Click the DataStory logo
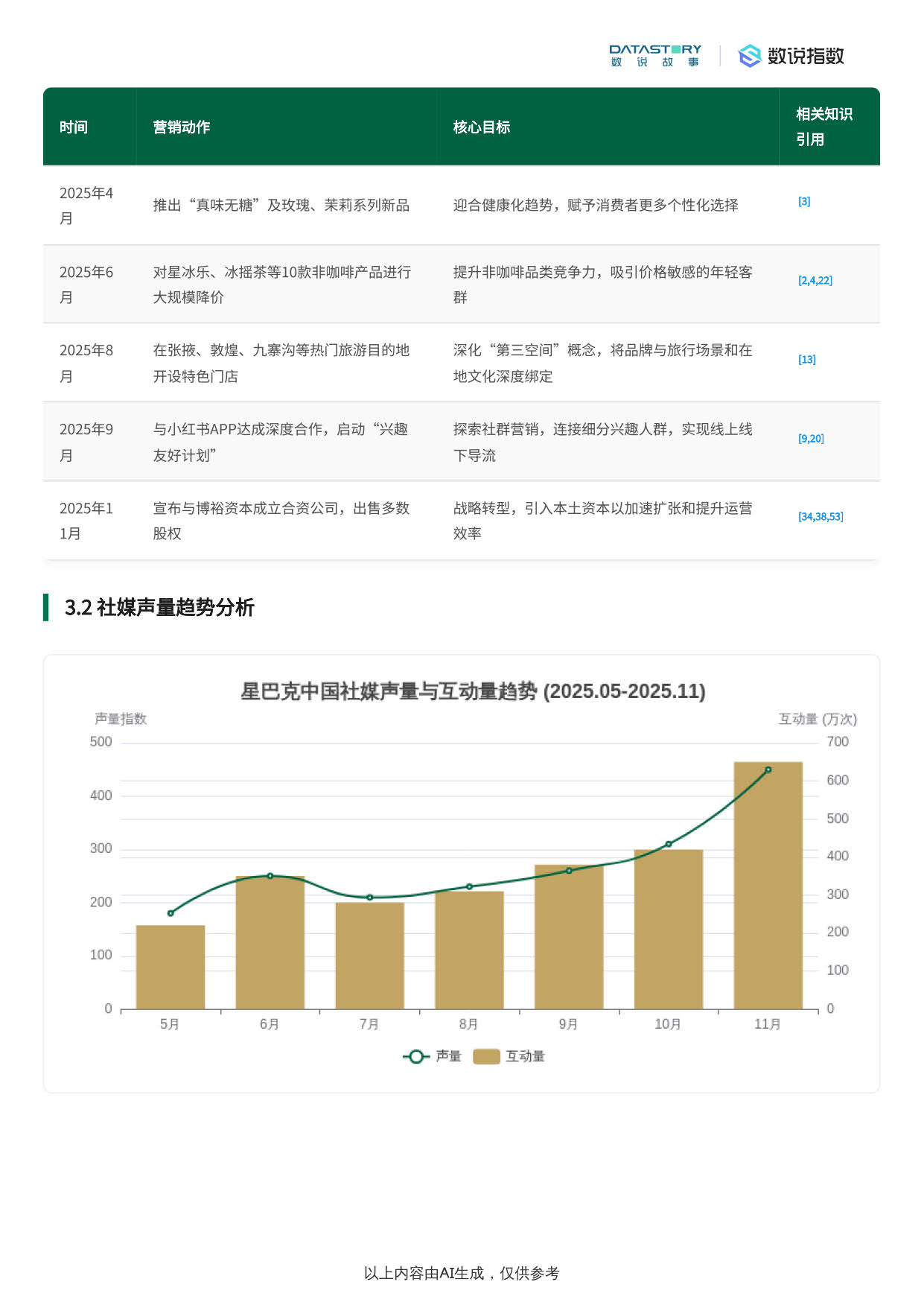The height and width of the screenshot is (1308, 924). [654, 55]
